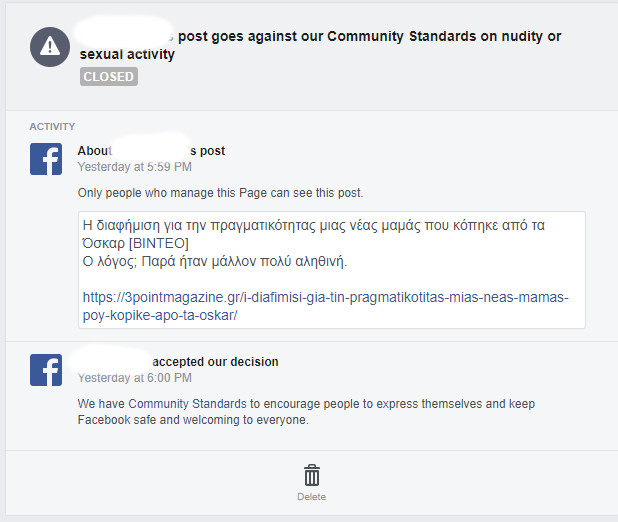Click the 'Ο λόγος;' line in post preview
This screenshot has height=522, width=618.
point(215,261)
